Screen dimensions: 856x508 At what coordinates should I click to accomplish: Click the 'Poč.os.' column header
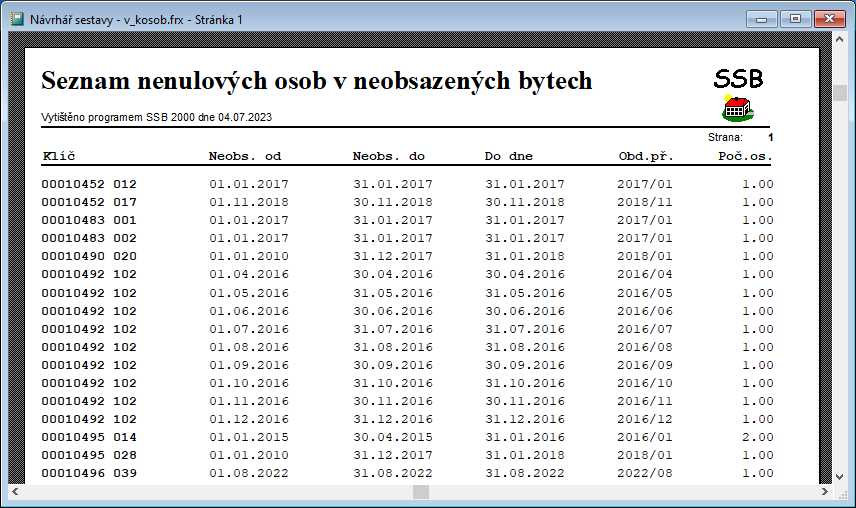tap(746, 156)
